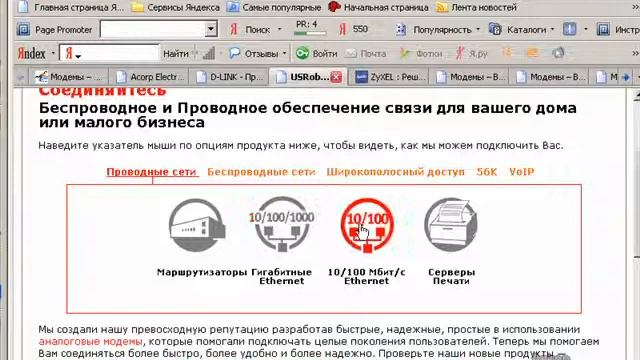Expand the Отзывы dropdown arrow

click(284, 53)
